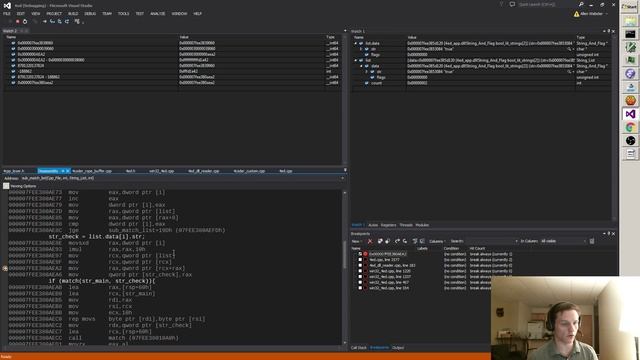Switch to the Call Stack tab
The height and width of the screenshot is (360, 640).
(x=359, y=348)
